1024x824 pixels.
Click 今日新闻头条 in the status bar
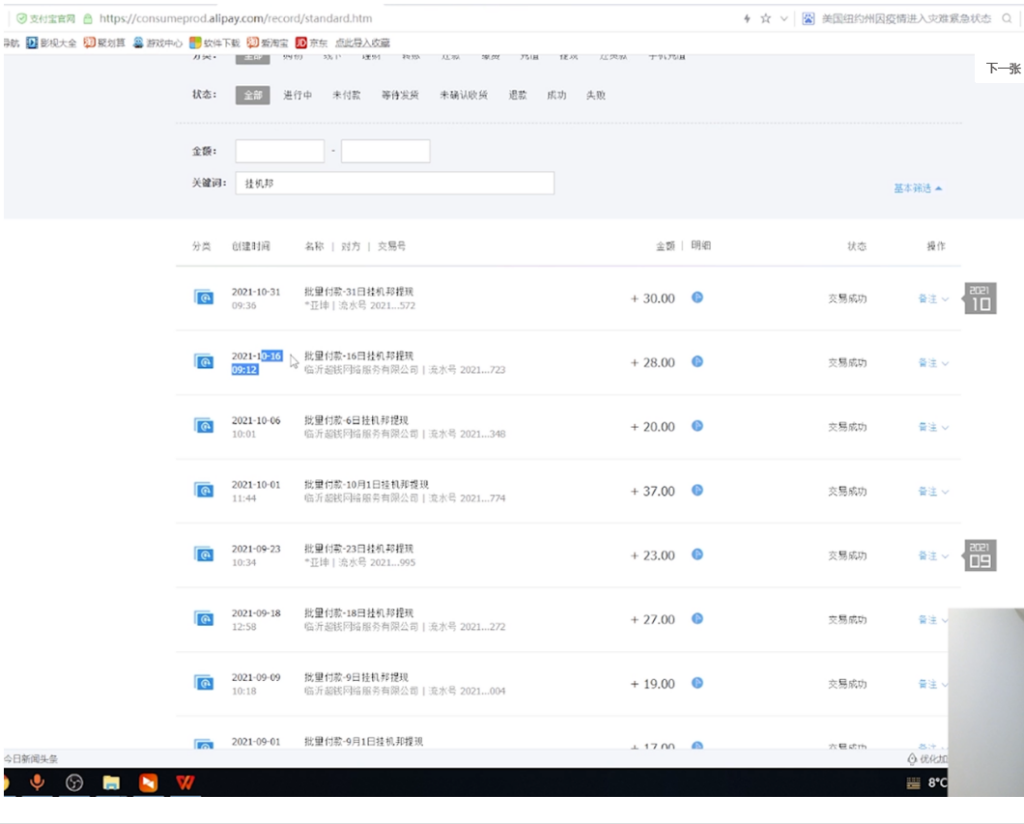(31, 759)
